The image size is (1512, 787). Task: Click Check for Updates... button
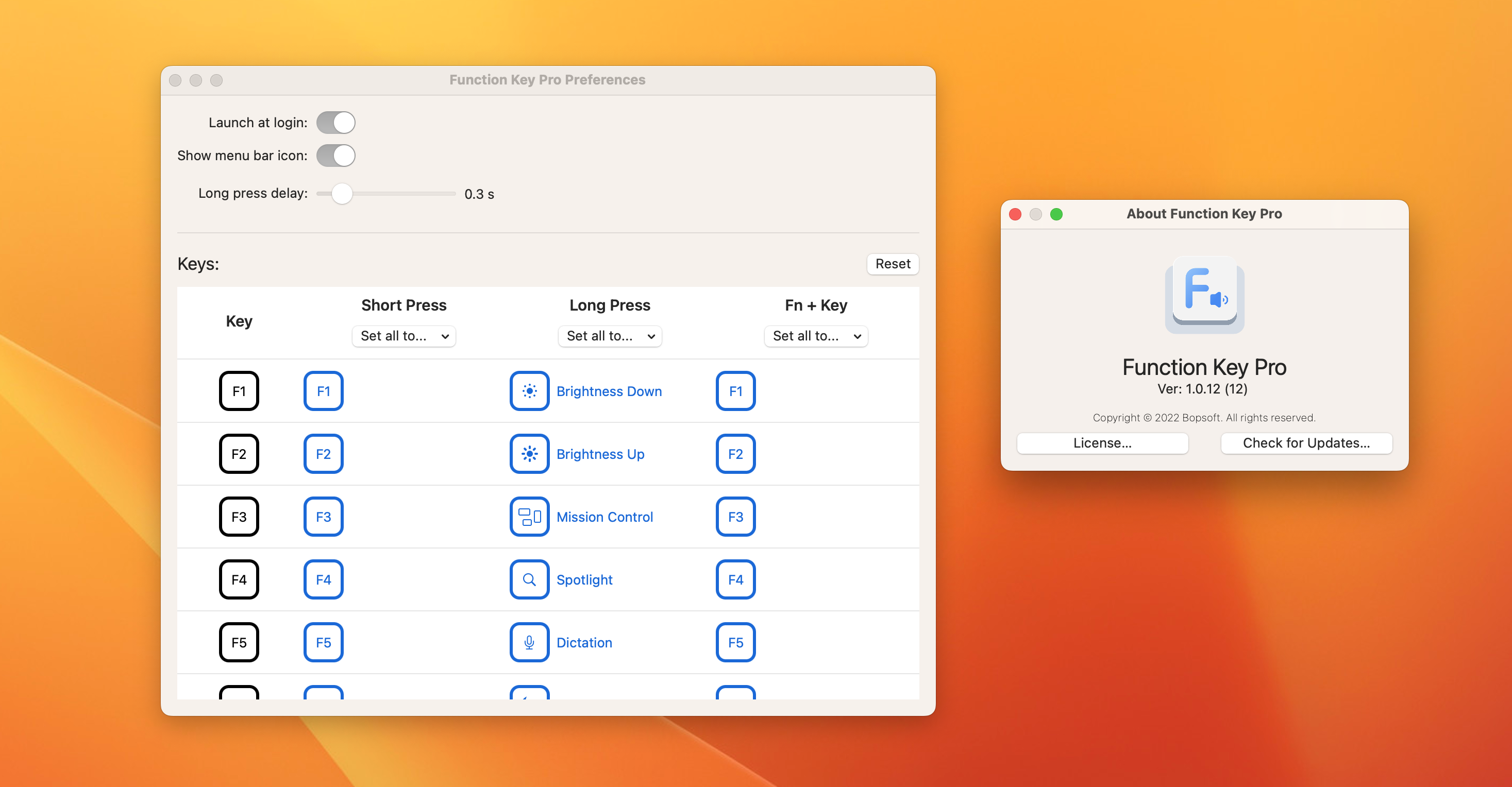1306,443
